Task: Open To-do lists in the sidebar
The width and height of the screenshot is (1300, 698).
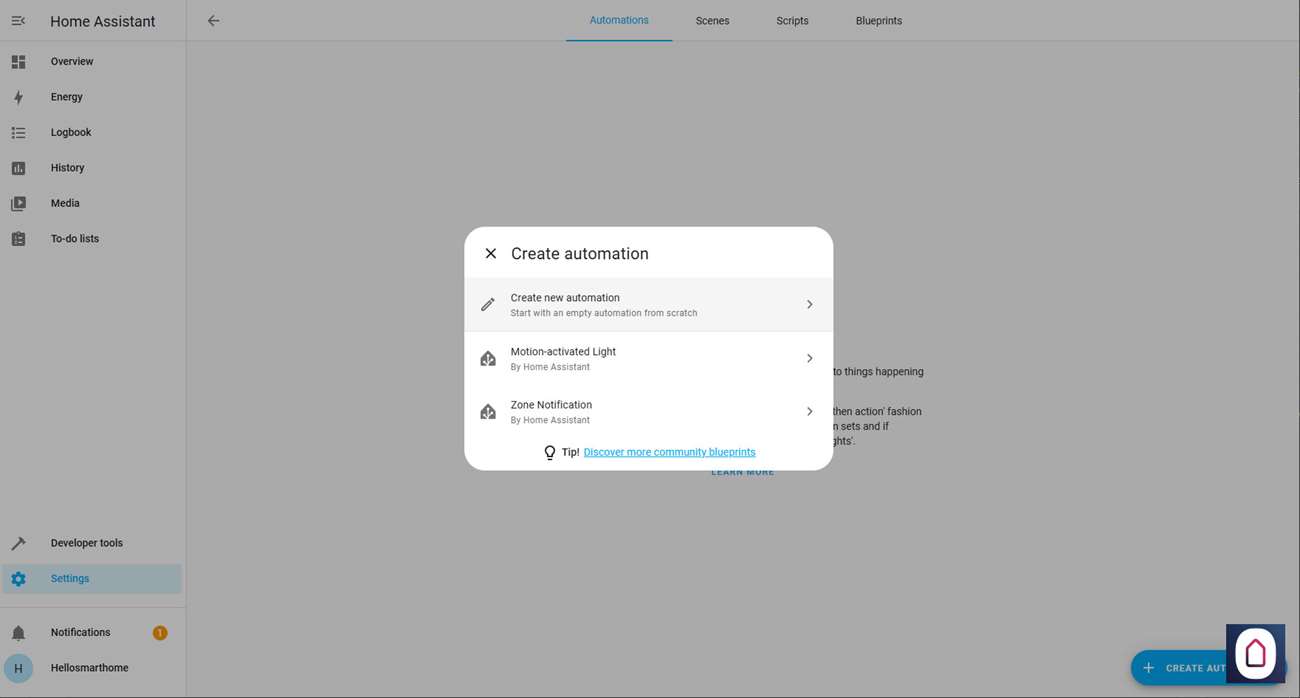Action: coord(92,239)
